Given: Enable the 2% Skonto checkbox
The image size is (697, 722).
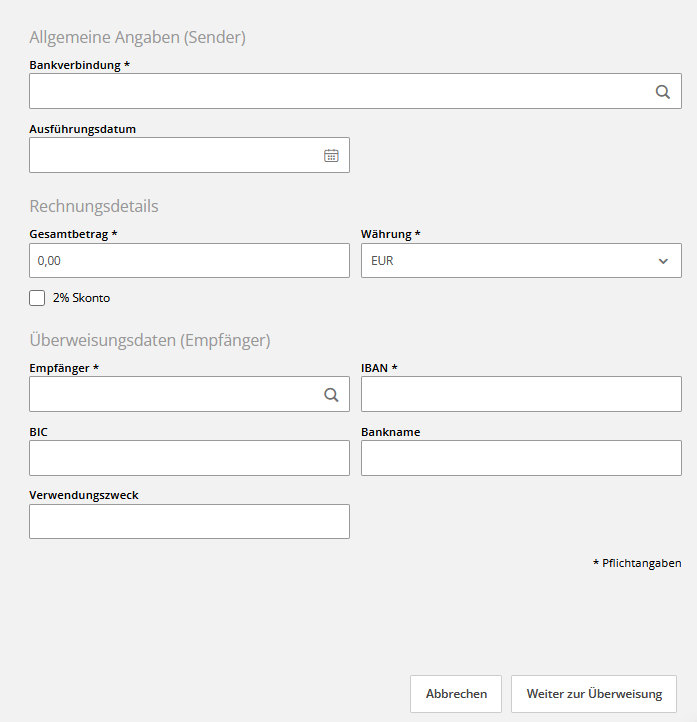Looking at the screenshot, I should coord(38,298).
